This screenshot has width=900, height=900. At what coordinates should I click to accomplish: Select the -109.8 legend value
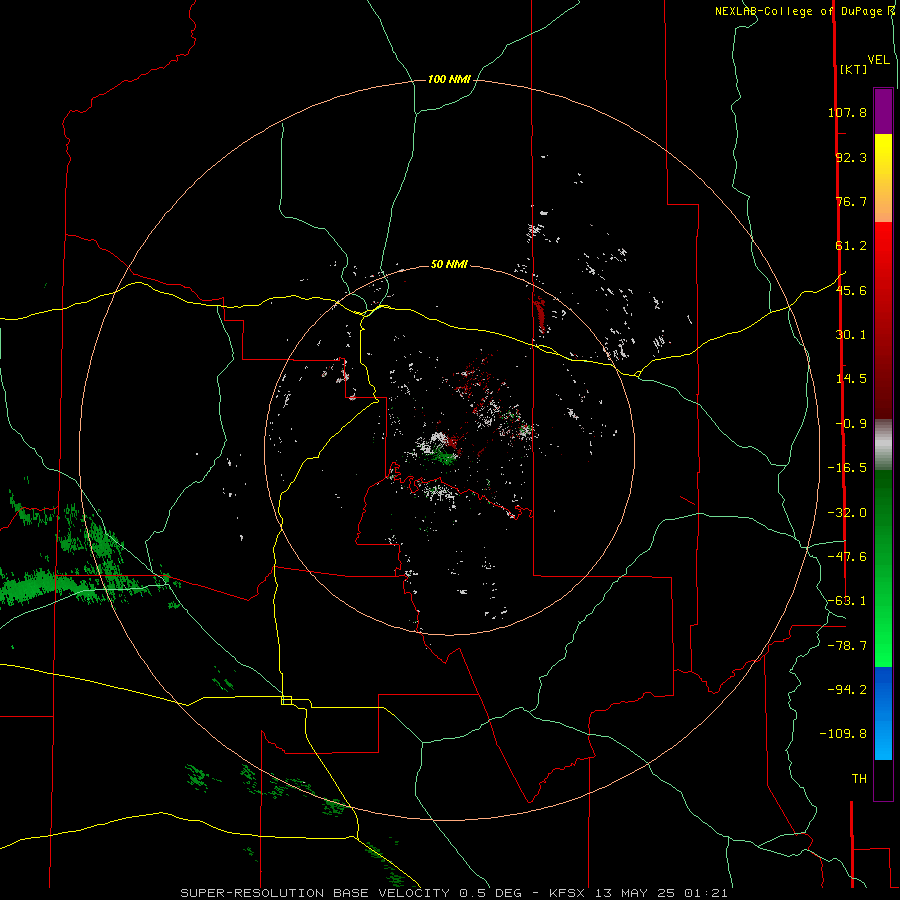pos(843,734)
